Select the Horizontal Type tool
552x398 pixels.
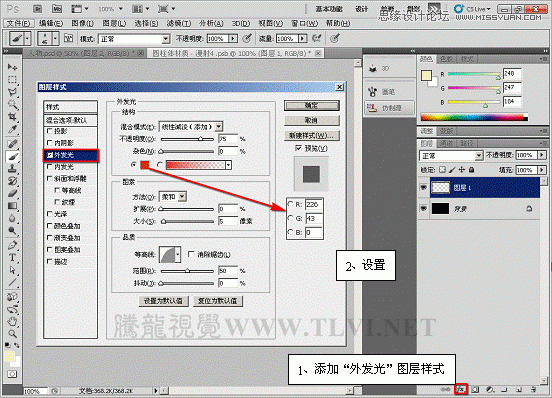pos(12,258)
